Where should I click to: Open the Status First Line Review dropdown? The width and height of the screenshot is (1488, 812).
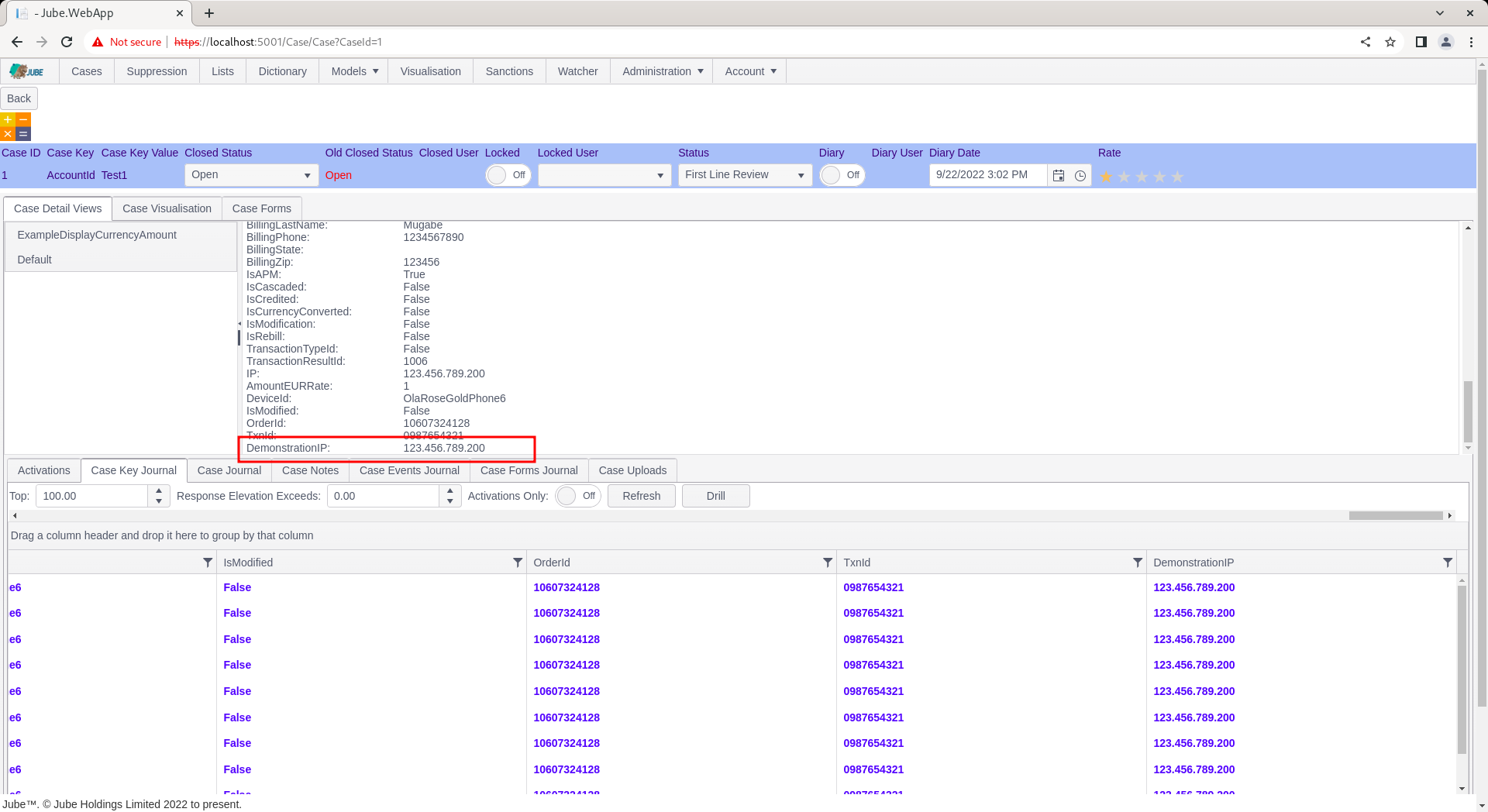point(745,175)
